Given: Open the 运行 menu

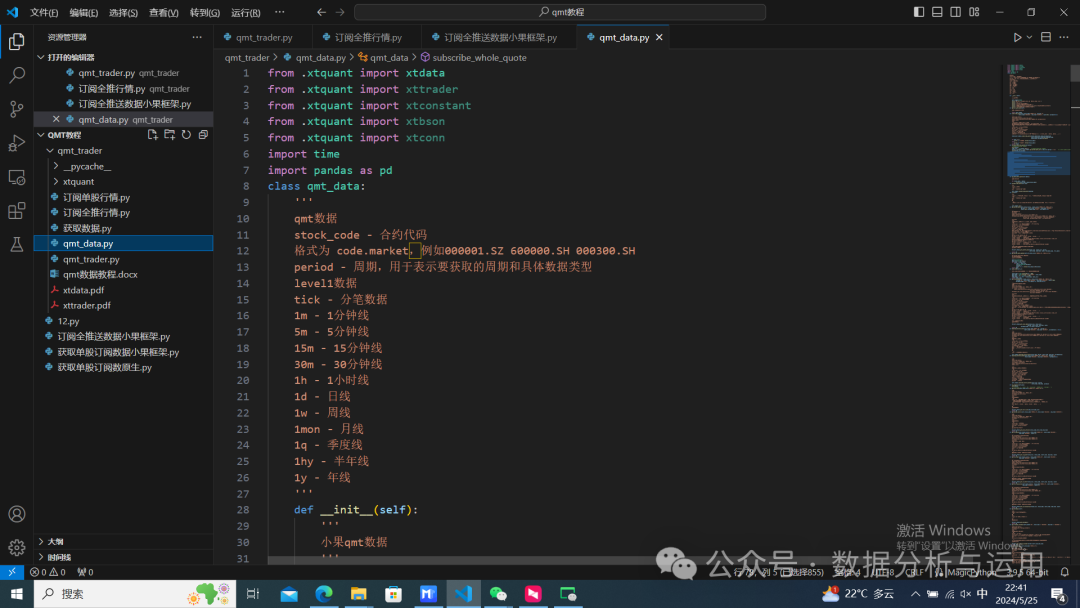Looking at the screenshot, I should 243,12.
